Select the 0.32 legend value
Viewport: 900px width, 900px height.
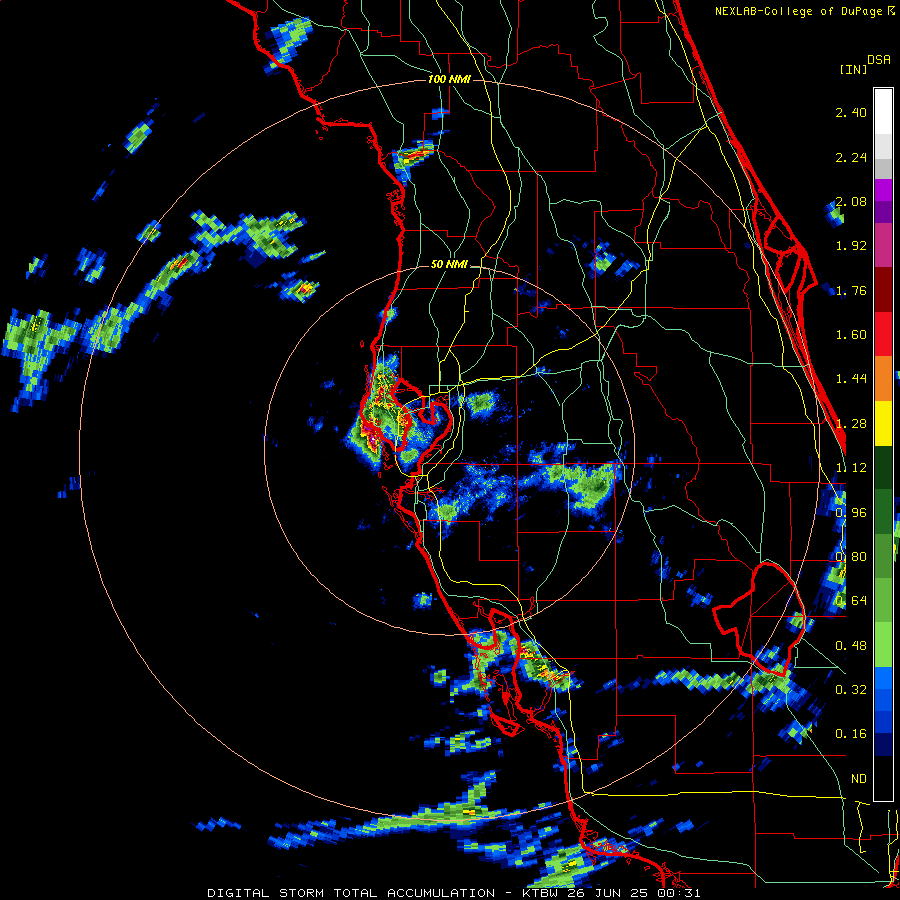click(x=851, y=690)
